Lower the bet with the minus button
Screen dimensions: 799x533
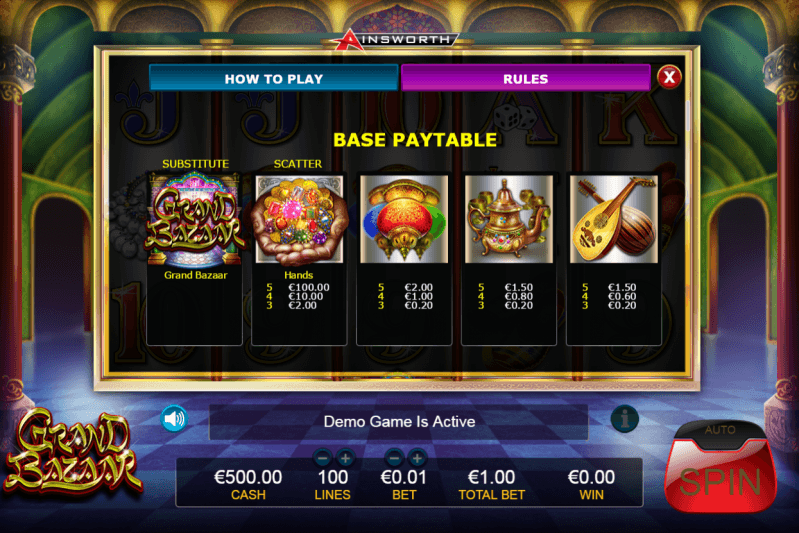[394, 458]
